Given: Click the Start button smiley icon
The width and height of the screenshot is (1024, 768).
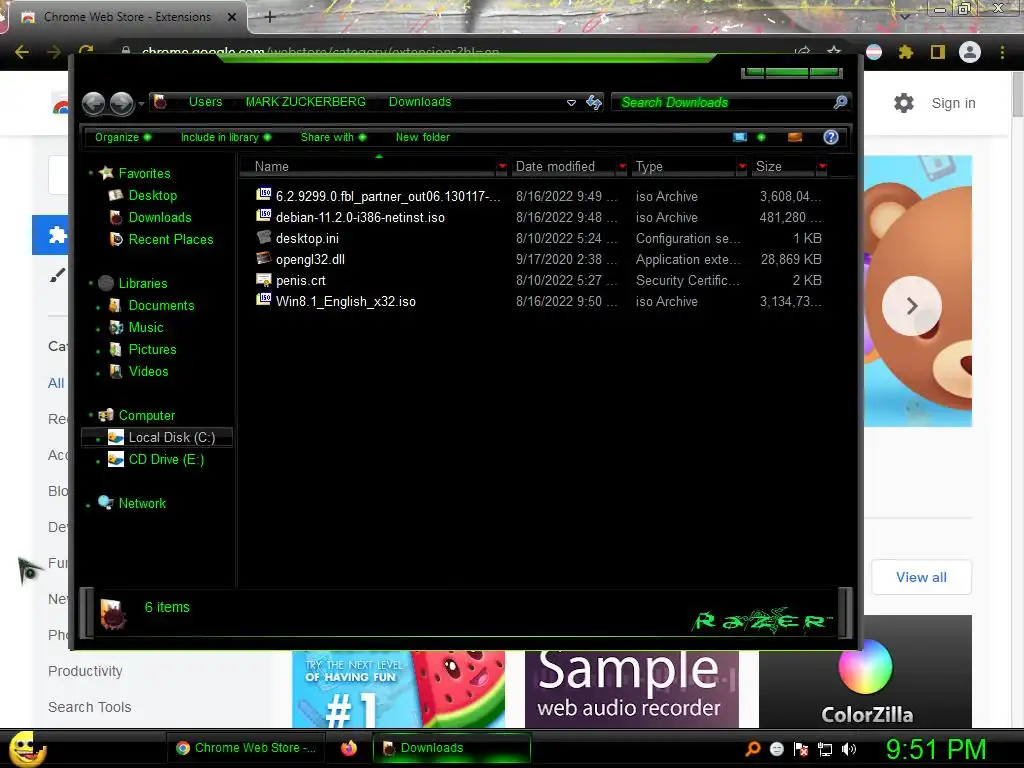Looking at the screenshot, I should coord(27,748).
